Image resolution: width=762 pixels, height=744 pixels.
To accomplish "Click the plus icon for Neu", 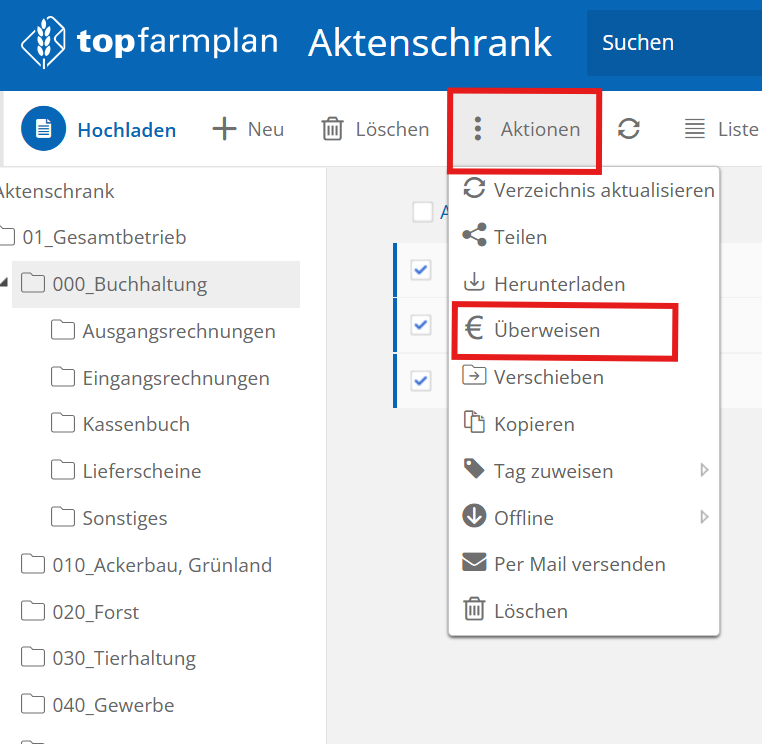I will [x=225, y=129].
